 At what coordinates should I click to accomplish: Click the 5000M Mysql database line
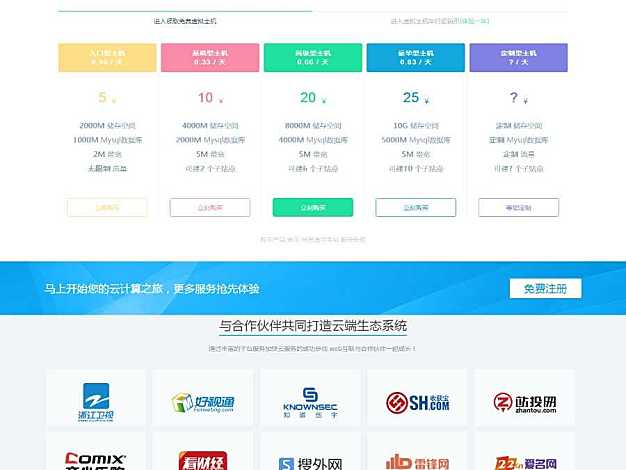pos(416,140)
